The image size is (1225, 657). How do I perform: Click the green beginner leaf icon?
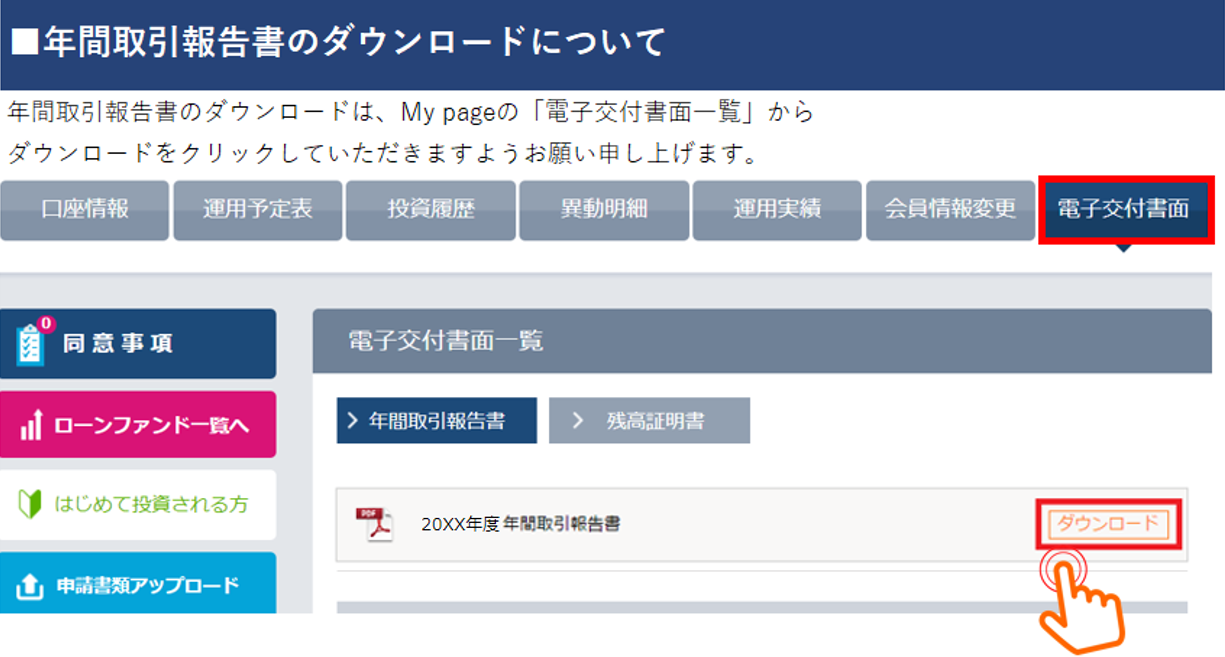(x=30, y=504)
